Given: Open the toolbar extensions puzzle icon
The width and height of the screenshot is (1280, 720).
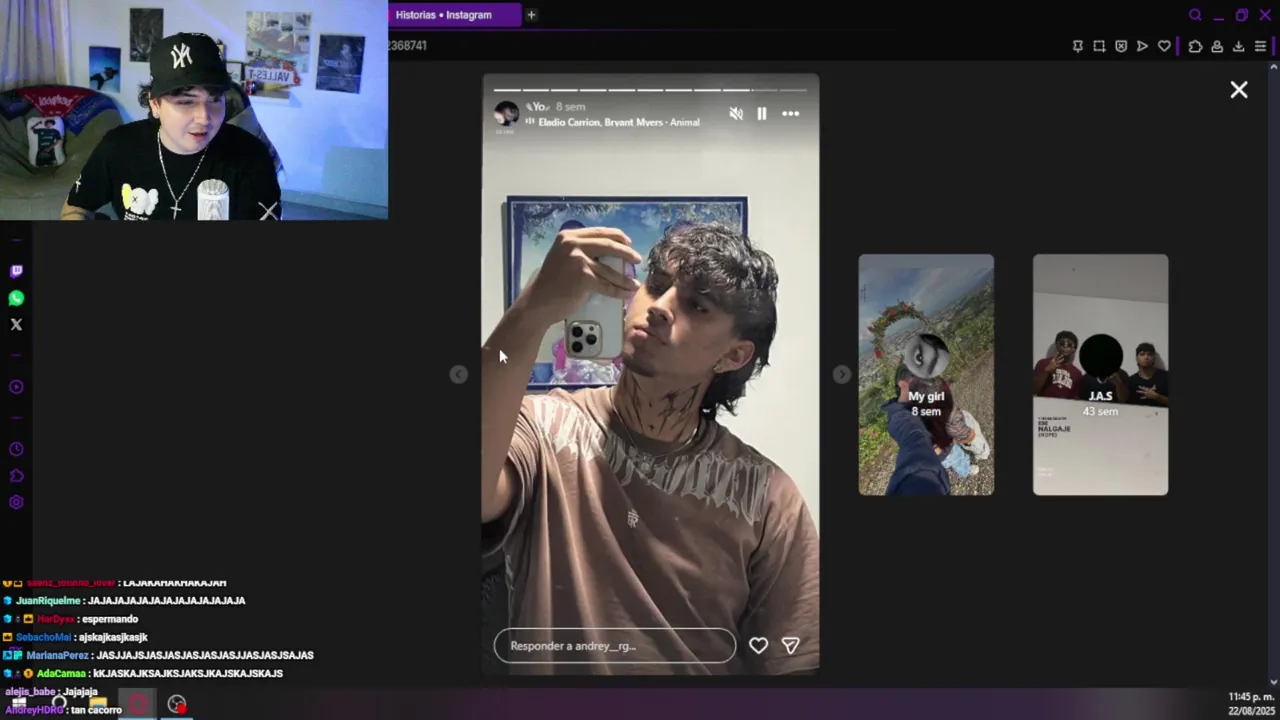Looking at the screenshot, I should point(1195,46).
